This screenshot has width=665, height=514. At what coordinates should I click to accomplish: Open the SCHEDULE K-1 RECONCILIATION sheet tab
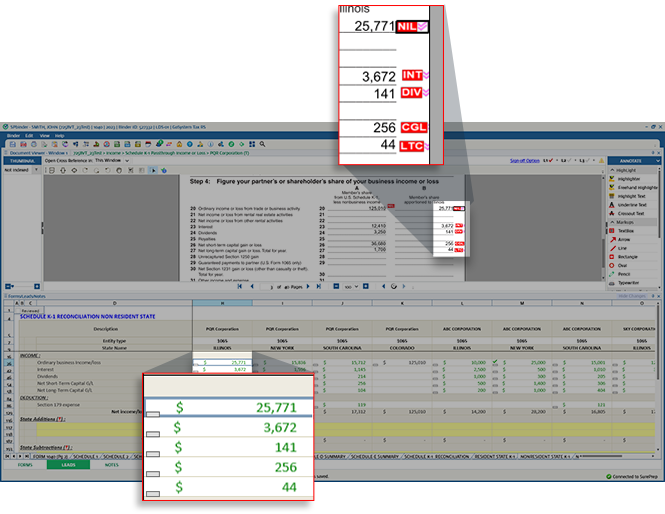tap(436, 457)
